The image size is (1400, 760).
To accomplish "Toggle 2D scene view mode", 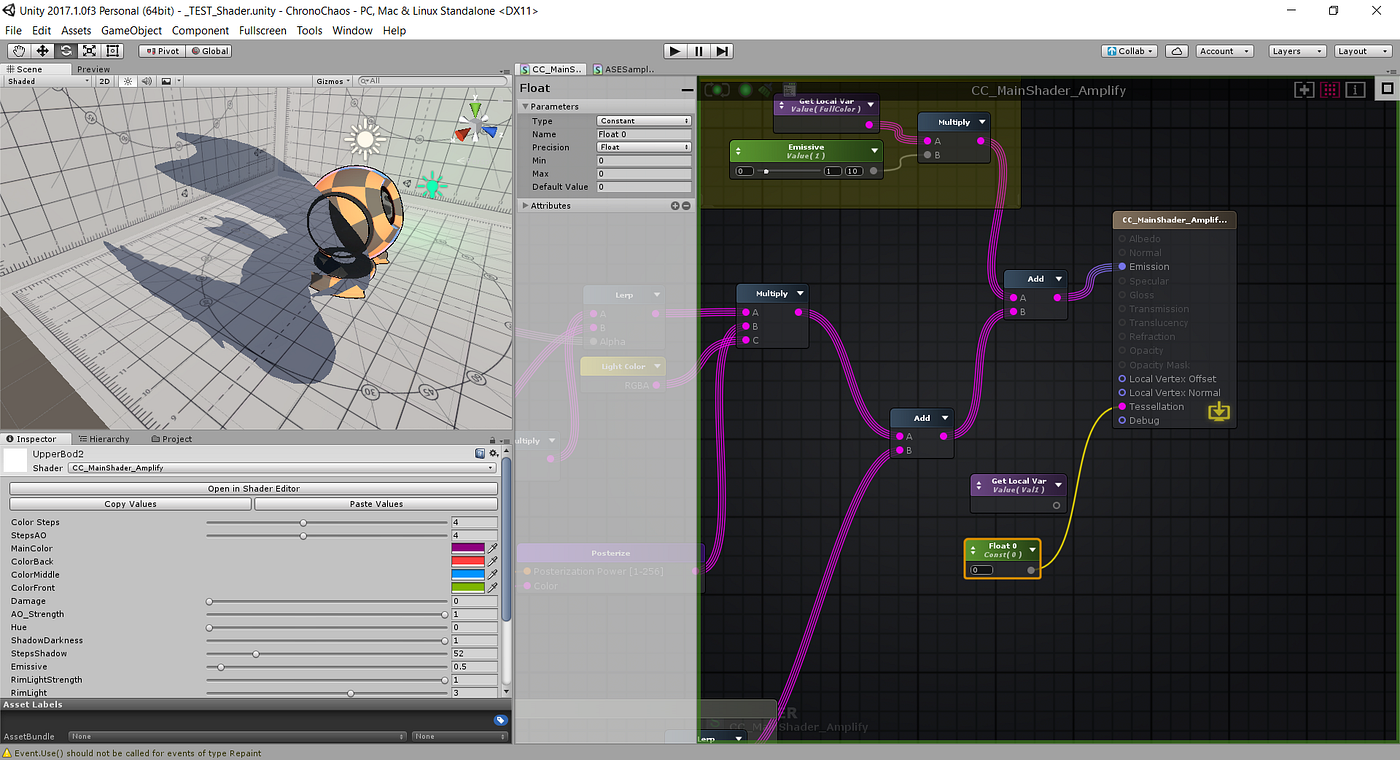I will [x=104, y=81].
